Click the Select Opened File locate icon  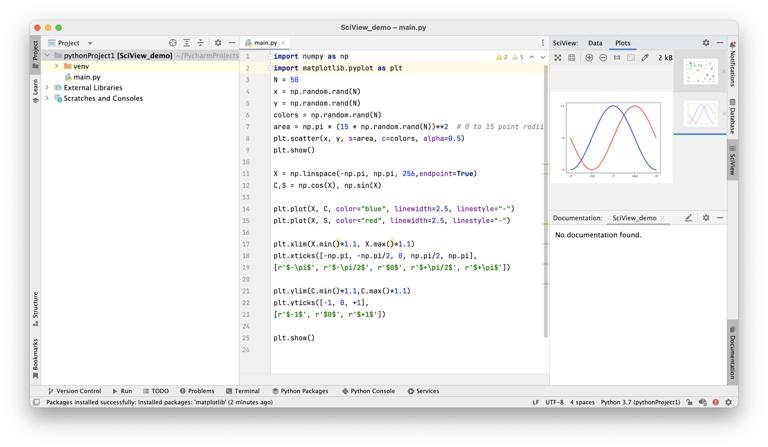(172, 43)
